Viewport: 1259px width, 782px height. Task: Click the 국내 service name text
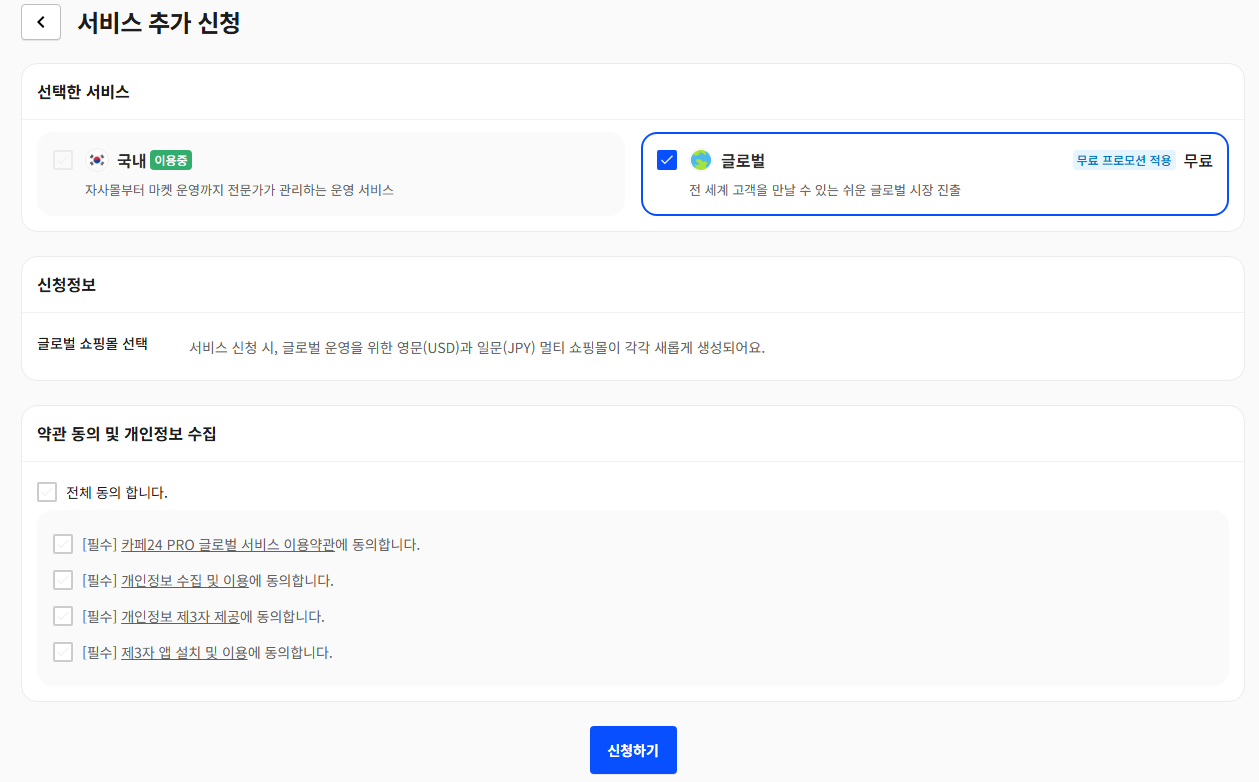(x=131, y=160)
